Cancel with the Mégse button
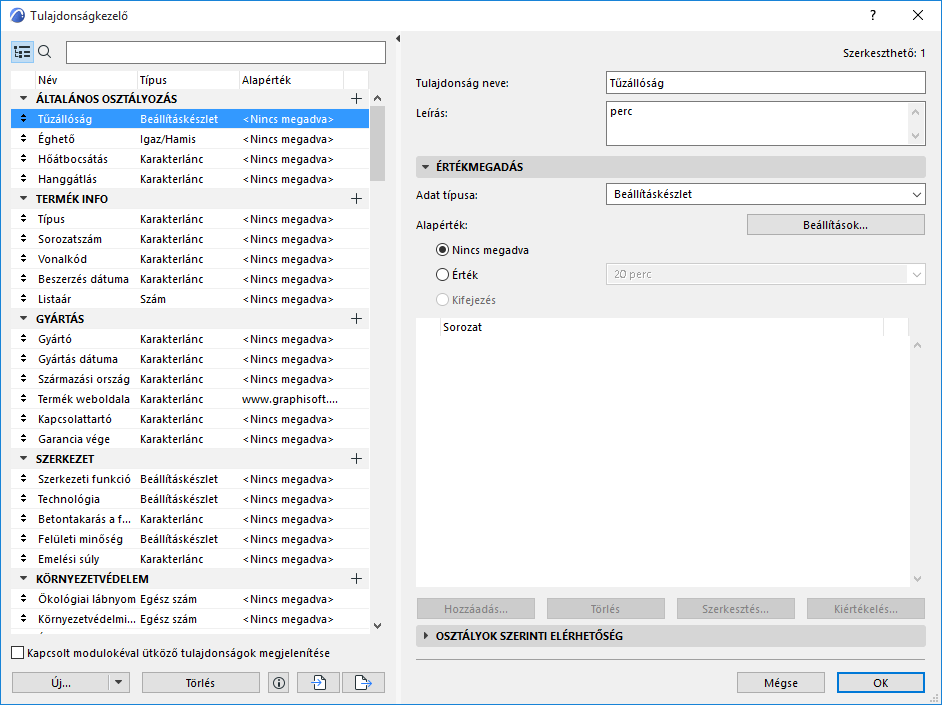Screen dimensions: 942x705 [781, 683]
